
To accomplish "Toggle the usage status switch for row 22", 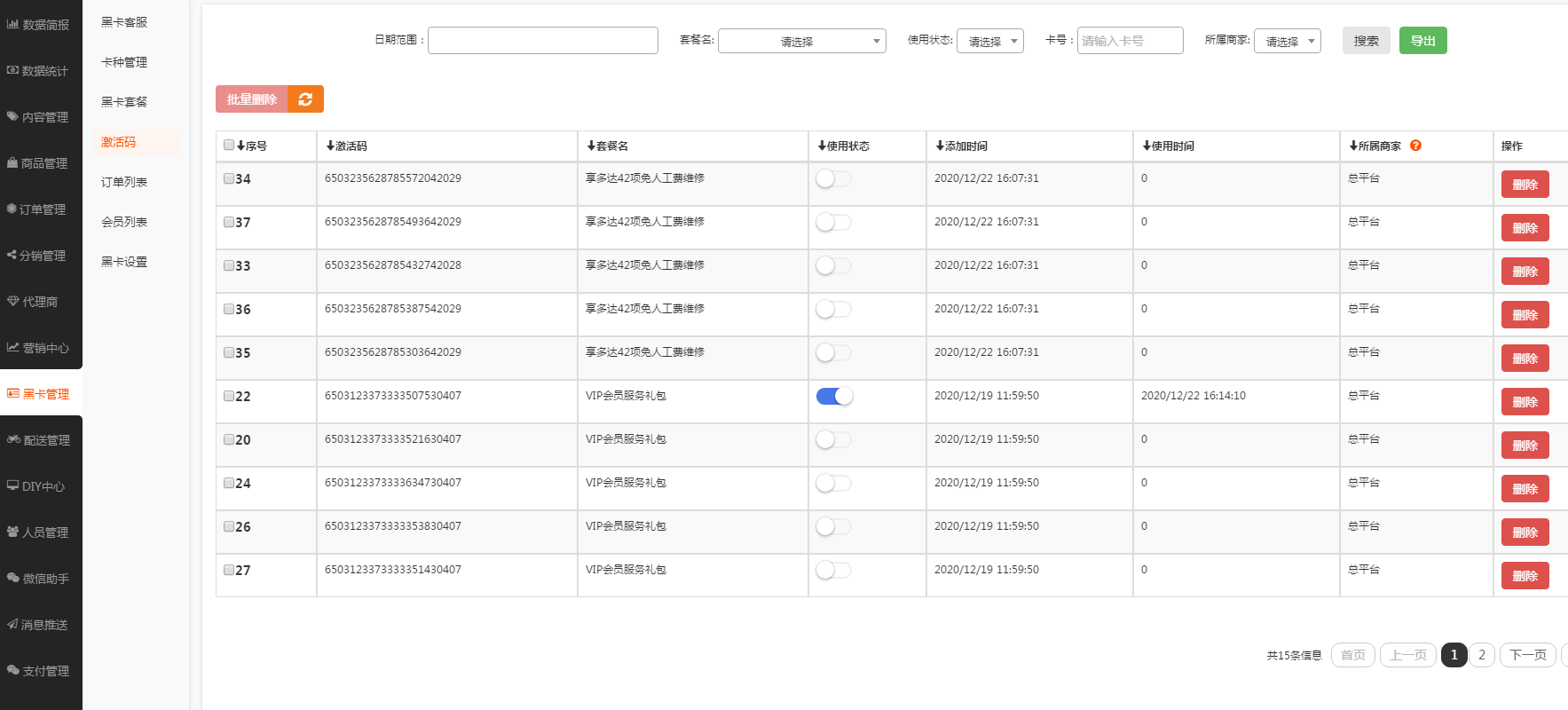I will tap(834, 396).
